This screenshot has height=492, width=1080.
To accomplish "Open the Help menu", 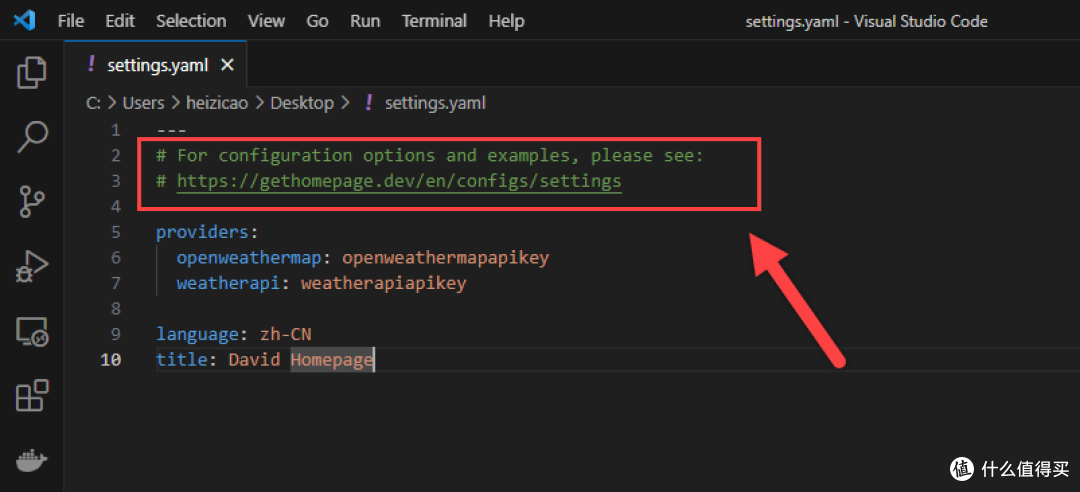I will (x=506, y=21).
